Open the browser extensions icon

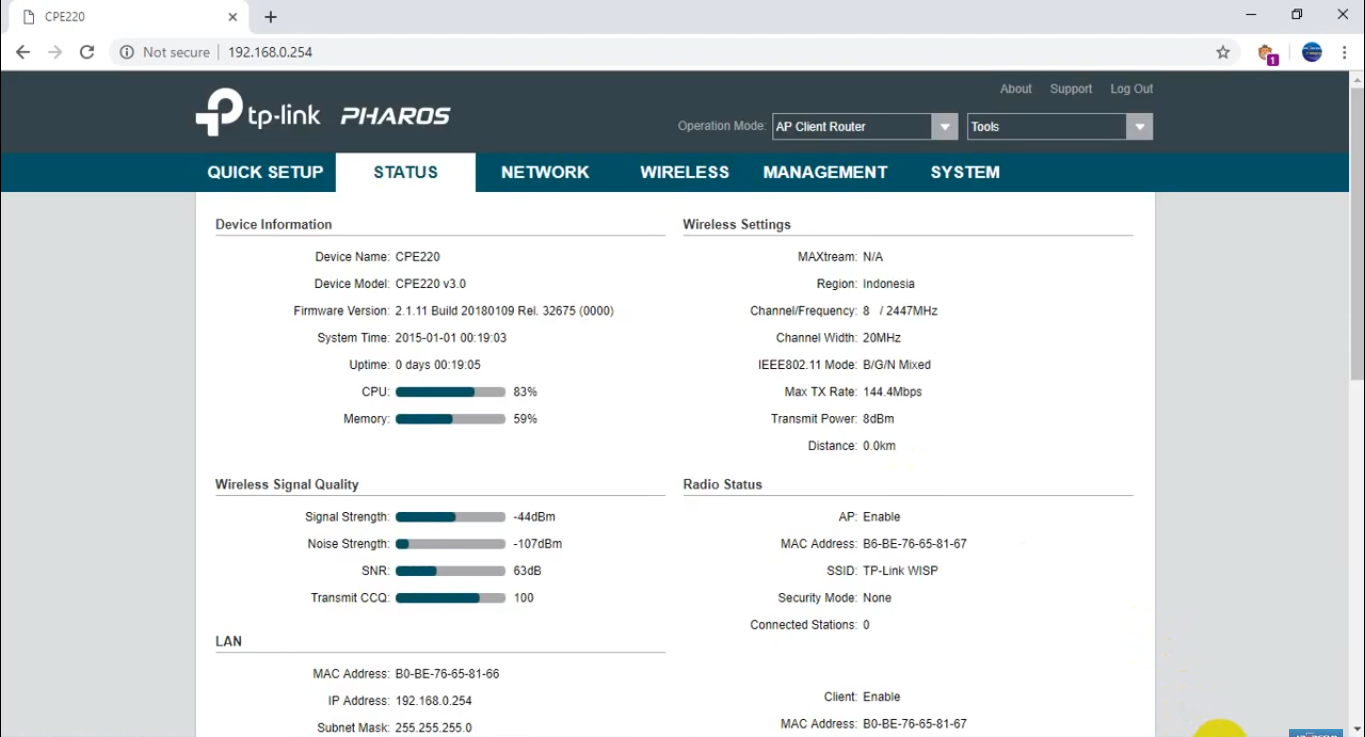[x=1266, y=51]
